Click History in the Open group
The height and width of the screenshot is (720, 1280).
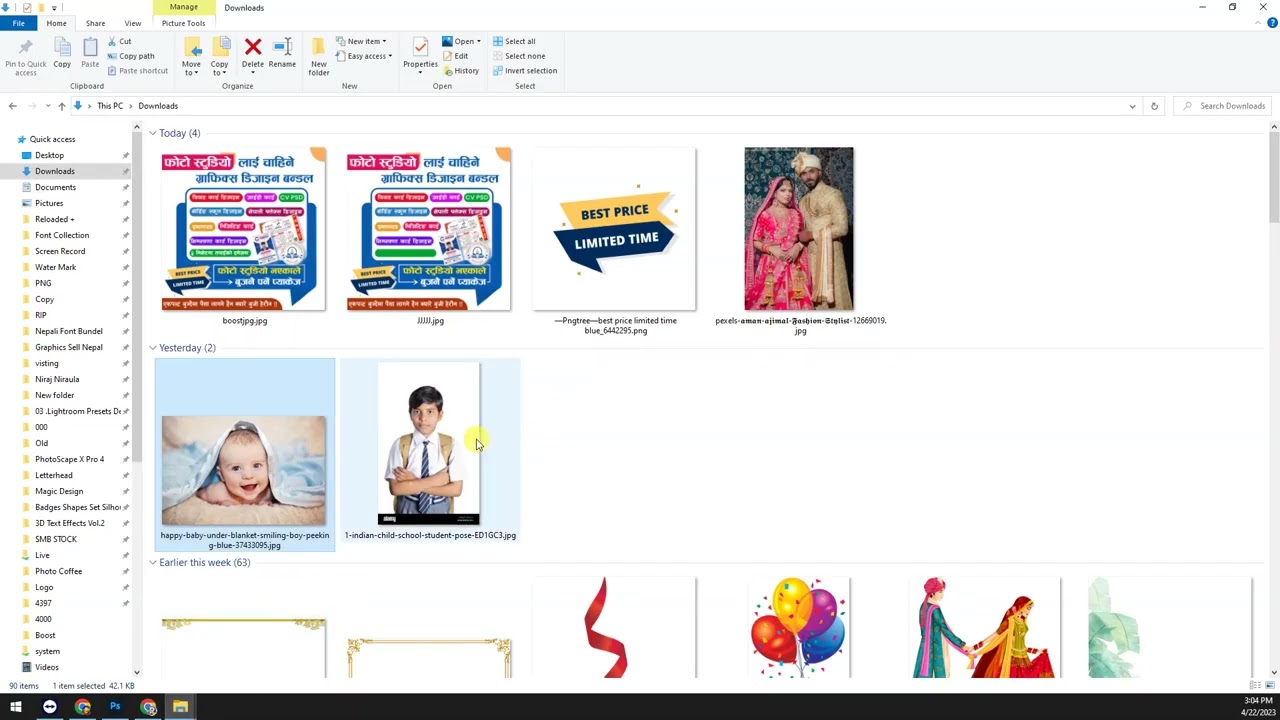coord(461,71)
